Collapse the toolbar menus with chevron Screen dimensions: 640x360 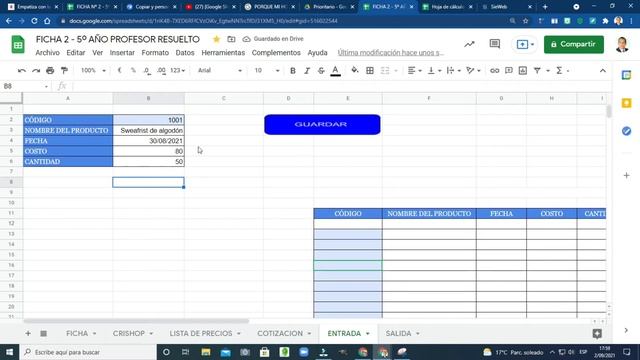(x=603, y=71)
